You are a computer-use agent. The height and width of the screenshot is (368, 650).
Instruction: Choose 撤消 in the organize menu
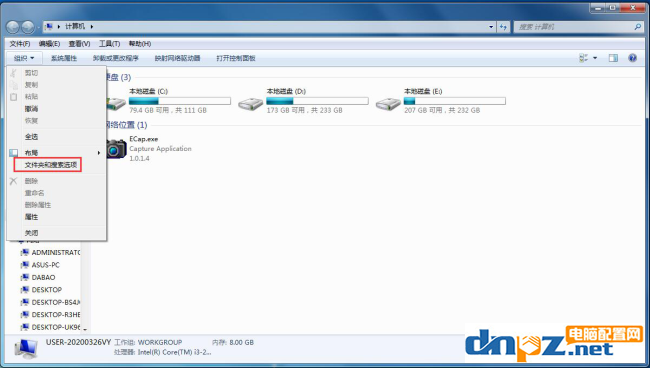pos(31,109)
